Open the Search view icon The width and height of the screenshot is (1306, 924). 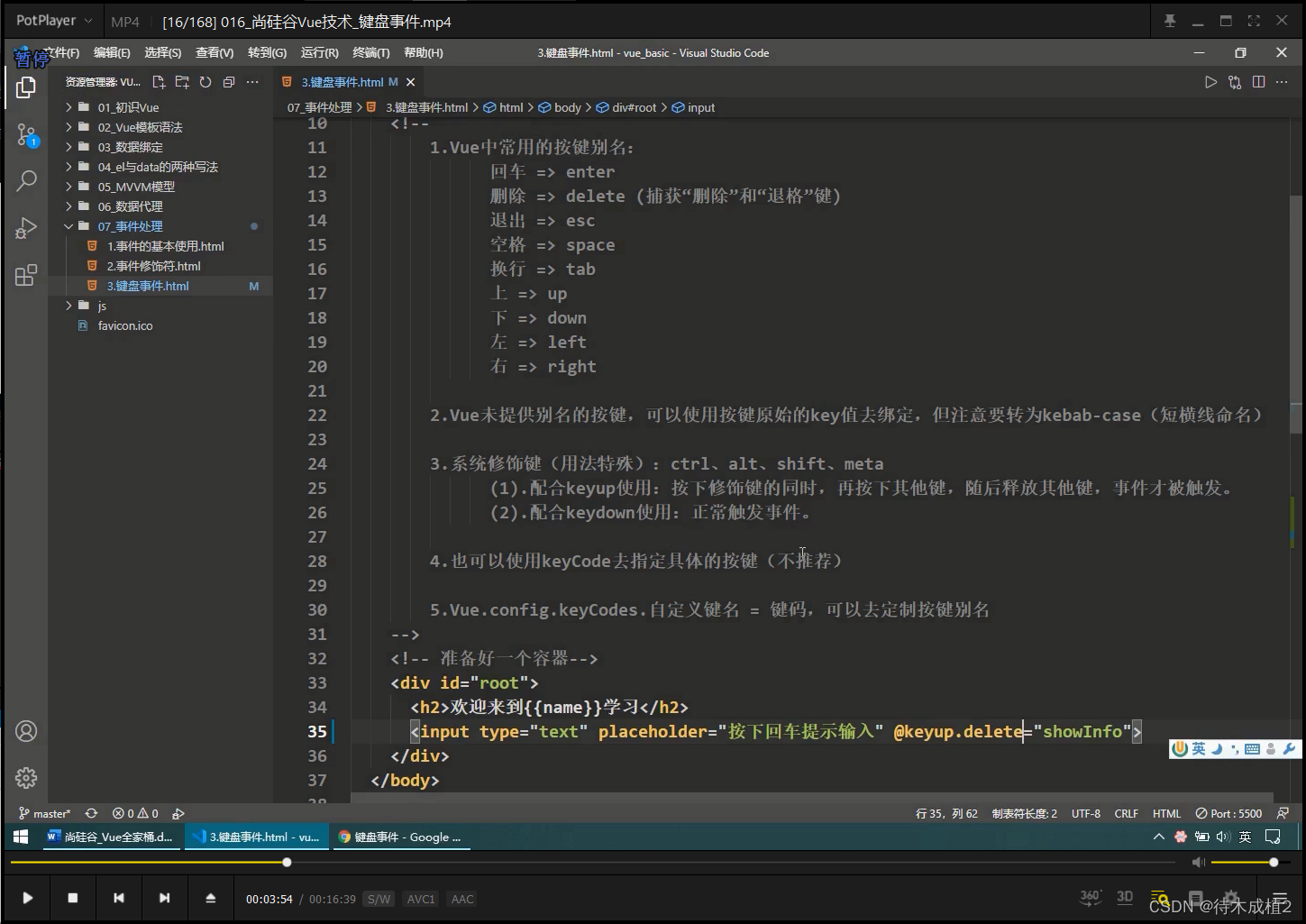coord(26,180)
